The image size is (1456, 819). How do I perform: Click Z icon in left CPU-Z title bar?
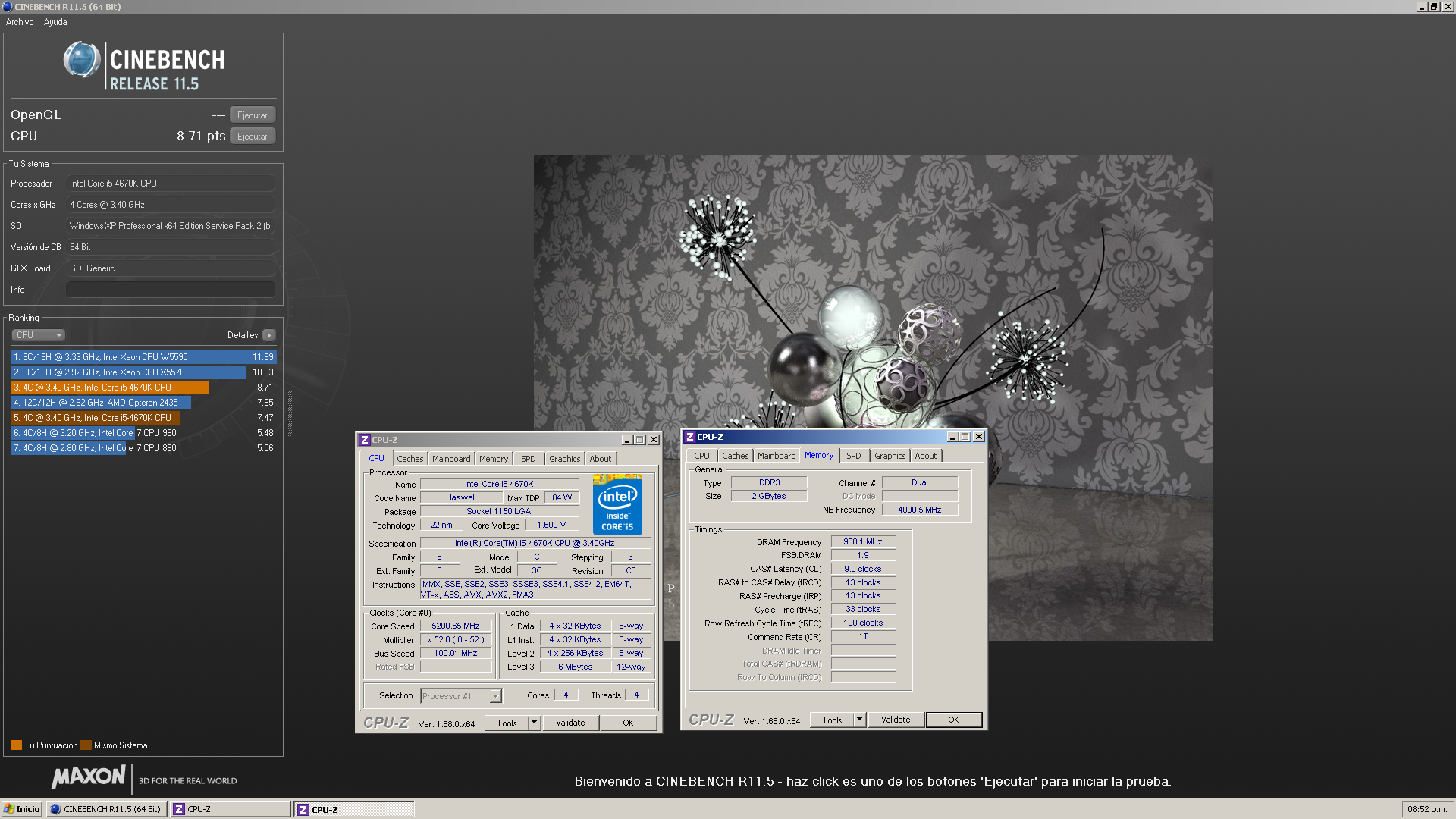point(365,440)
